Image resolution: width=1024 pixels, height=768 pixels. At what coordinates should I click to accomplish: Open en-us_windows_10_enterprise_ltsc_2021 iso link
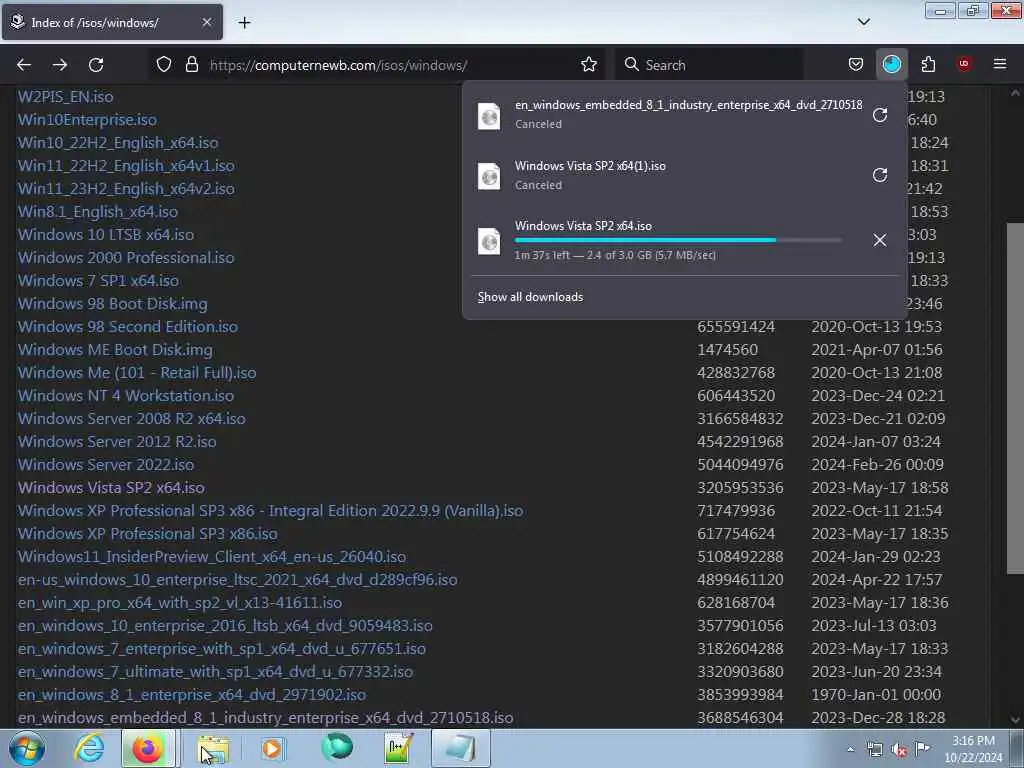237,579
